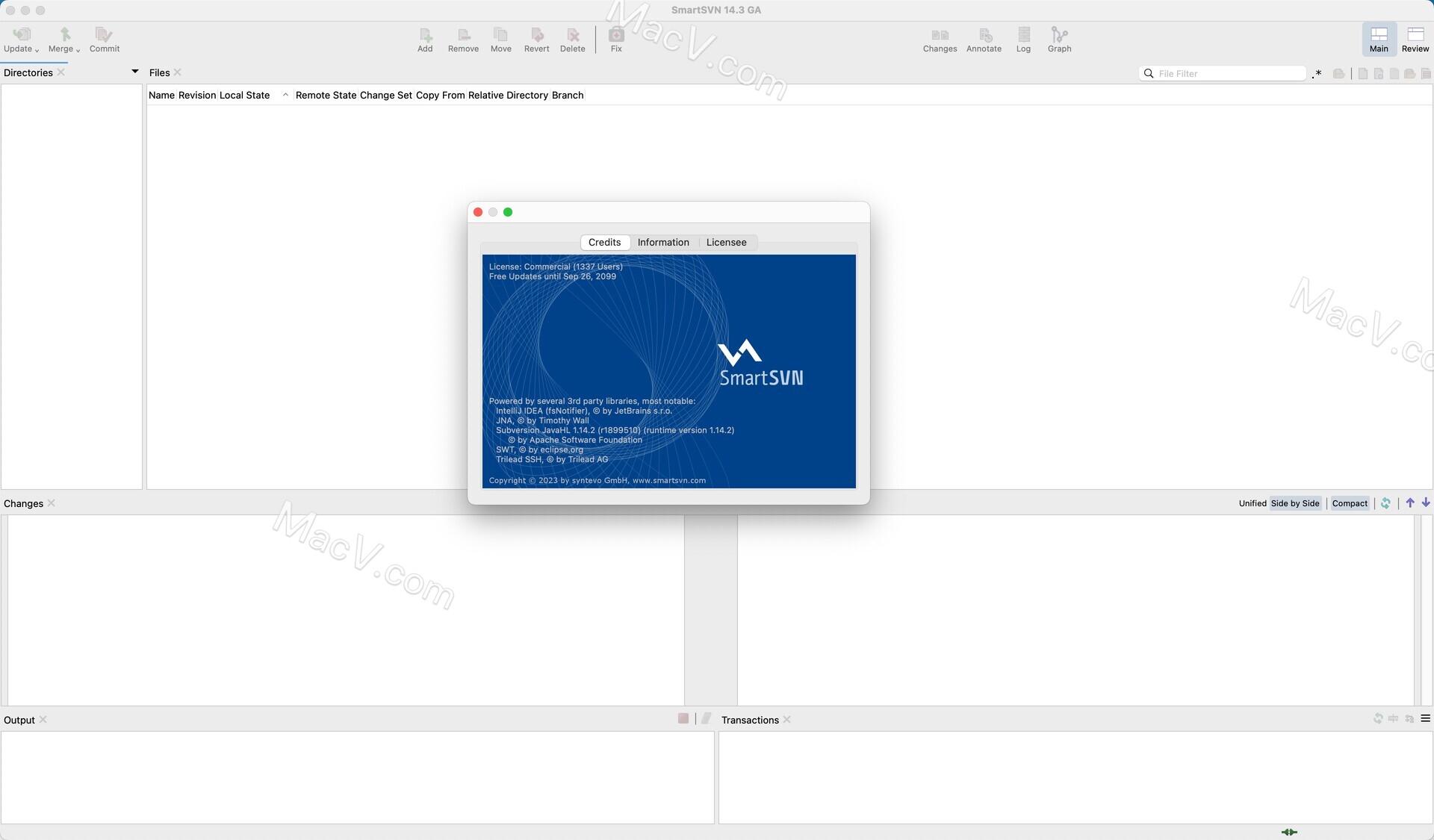Click the Remove toolbar icon
This screenshot has height=840, width=1434.
tap(463, 39)
